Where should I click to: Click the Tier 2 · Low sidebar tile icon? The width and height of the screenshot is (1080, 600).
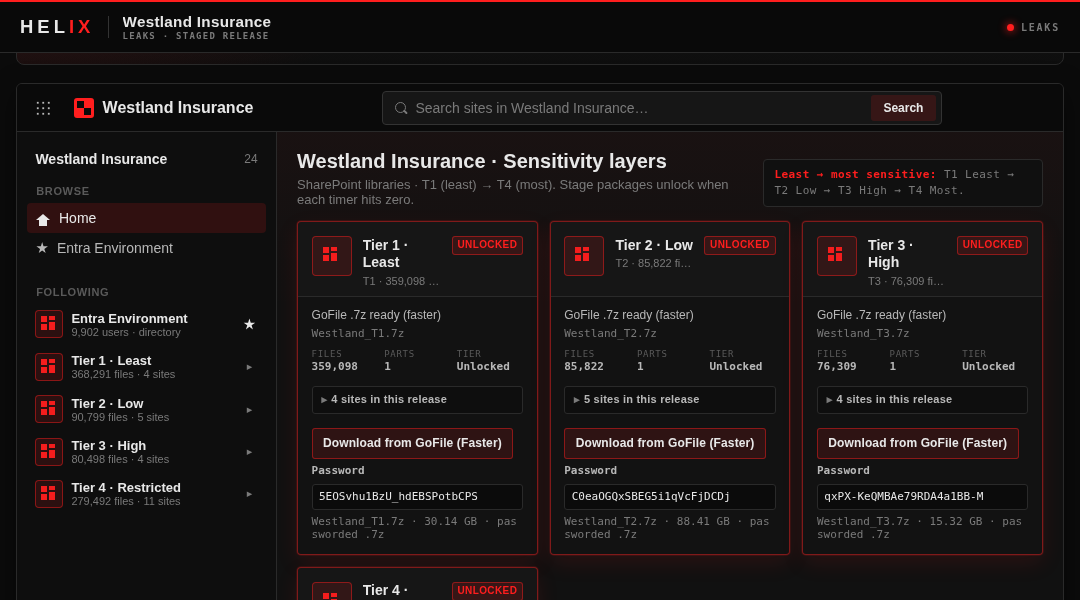(49, 409)
